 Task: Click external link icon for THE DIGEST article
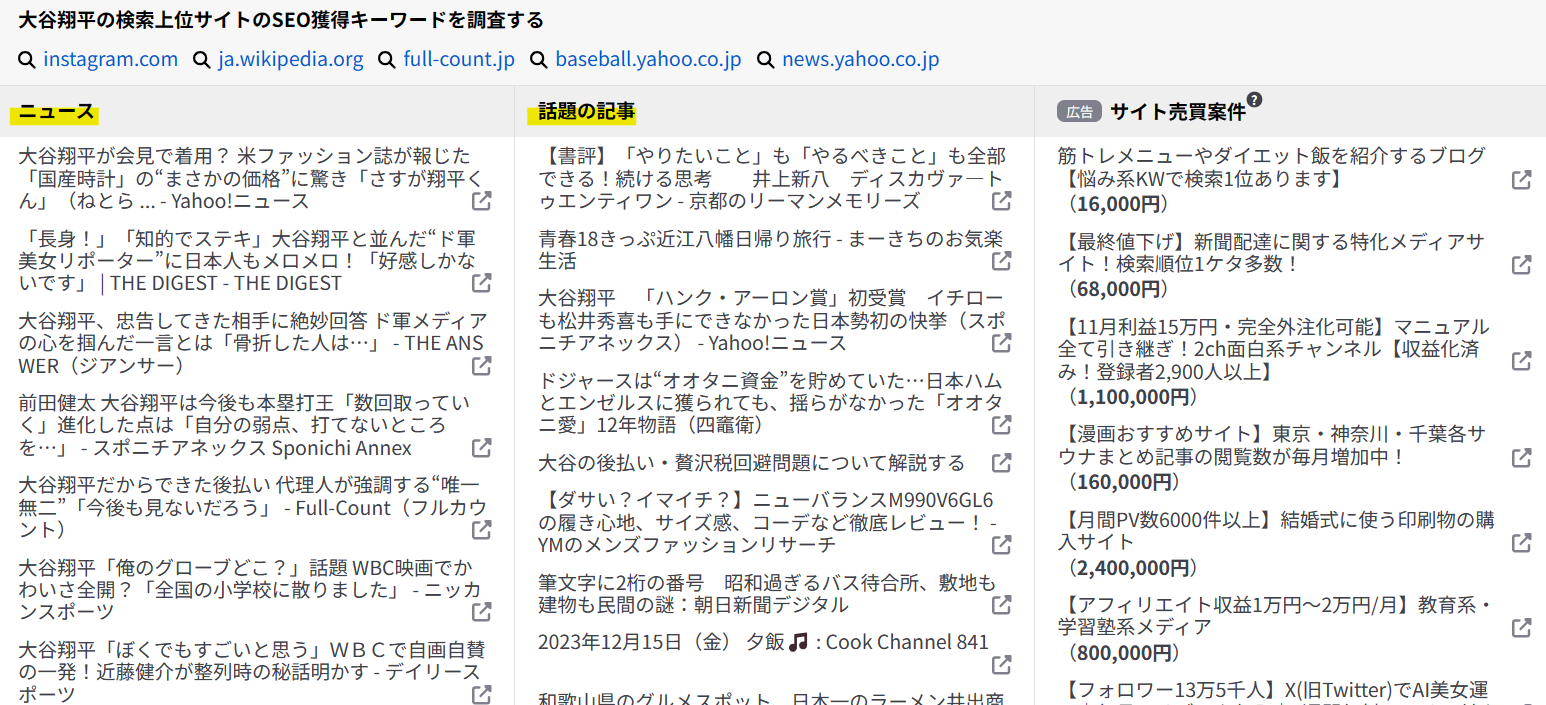tap(481, 283)
